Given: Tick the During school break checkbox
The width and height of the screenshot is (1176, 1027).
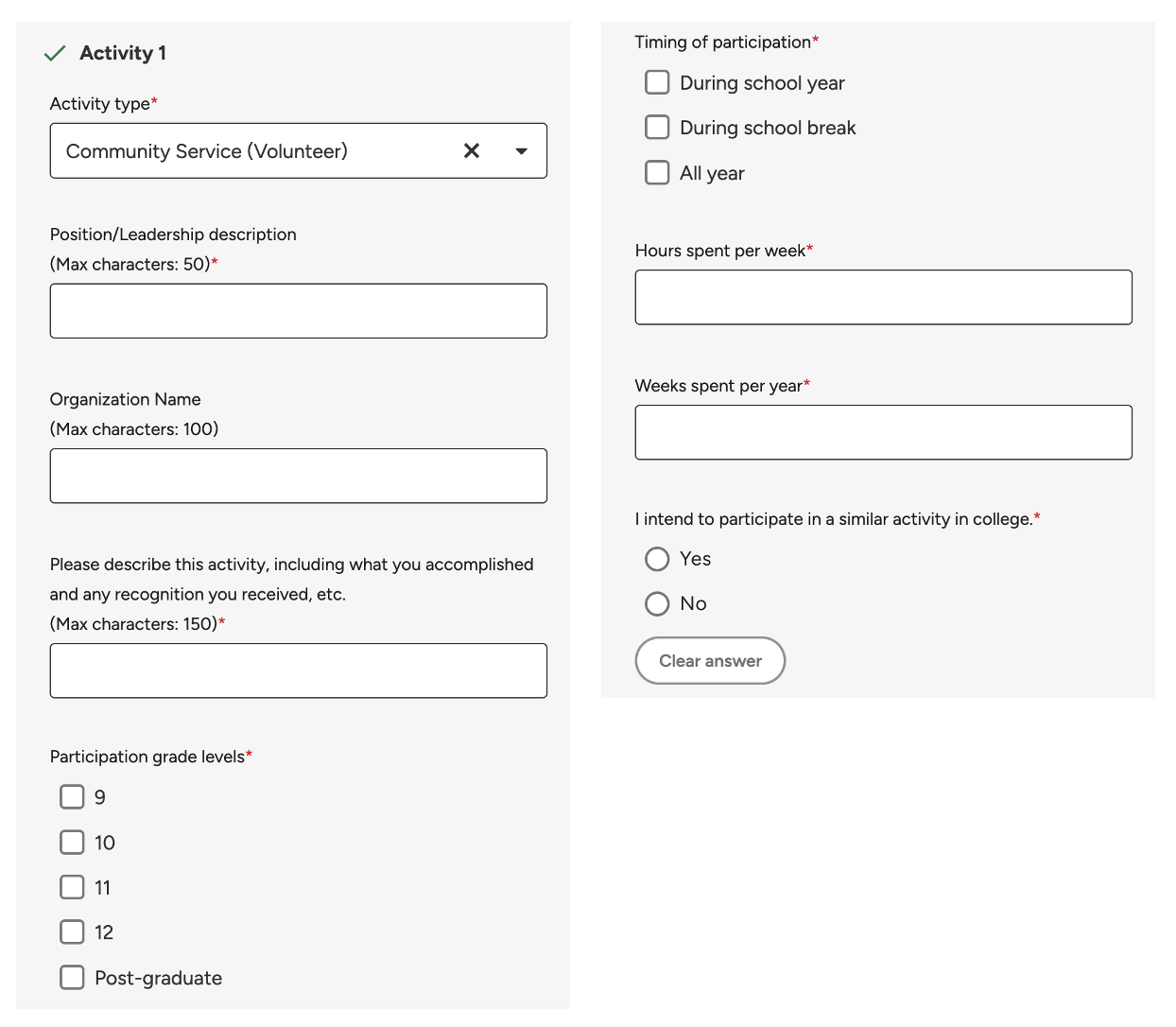Looking at the screenshot, I should [657, 127].
